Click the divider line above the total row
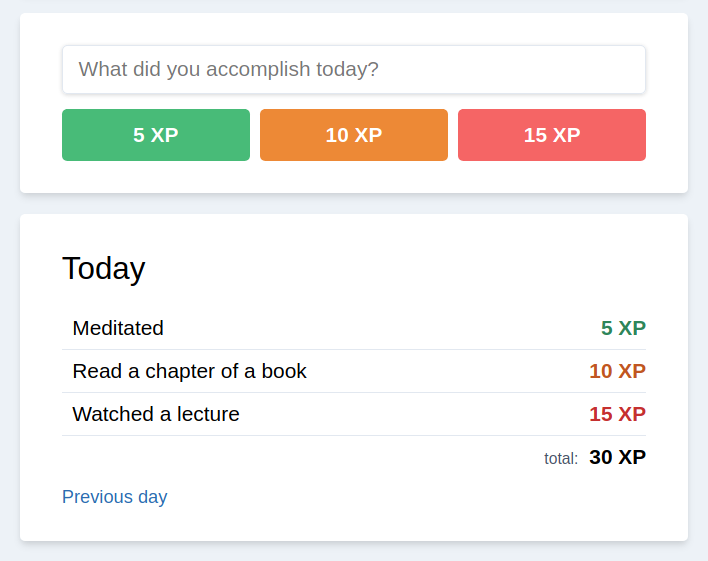The width and height of the screenshot is (708, 561). pyautogui.click(x=353, y=436)
